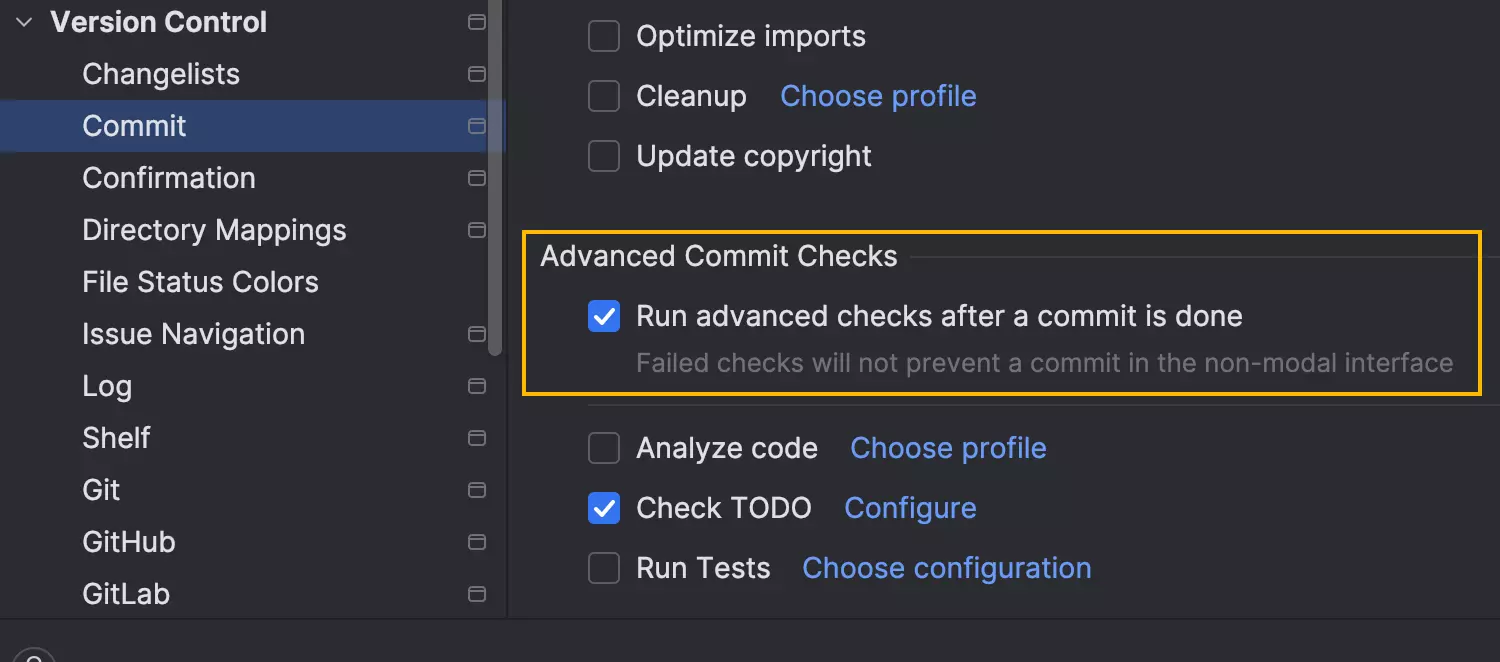This screenshot has height=662, width=1500.
Task: Enable the Optimize imports checkbox
Action: [604, 37]
